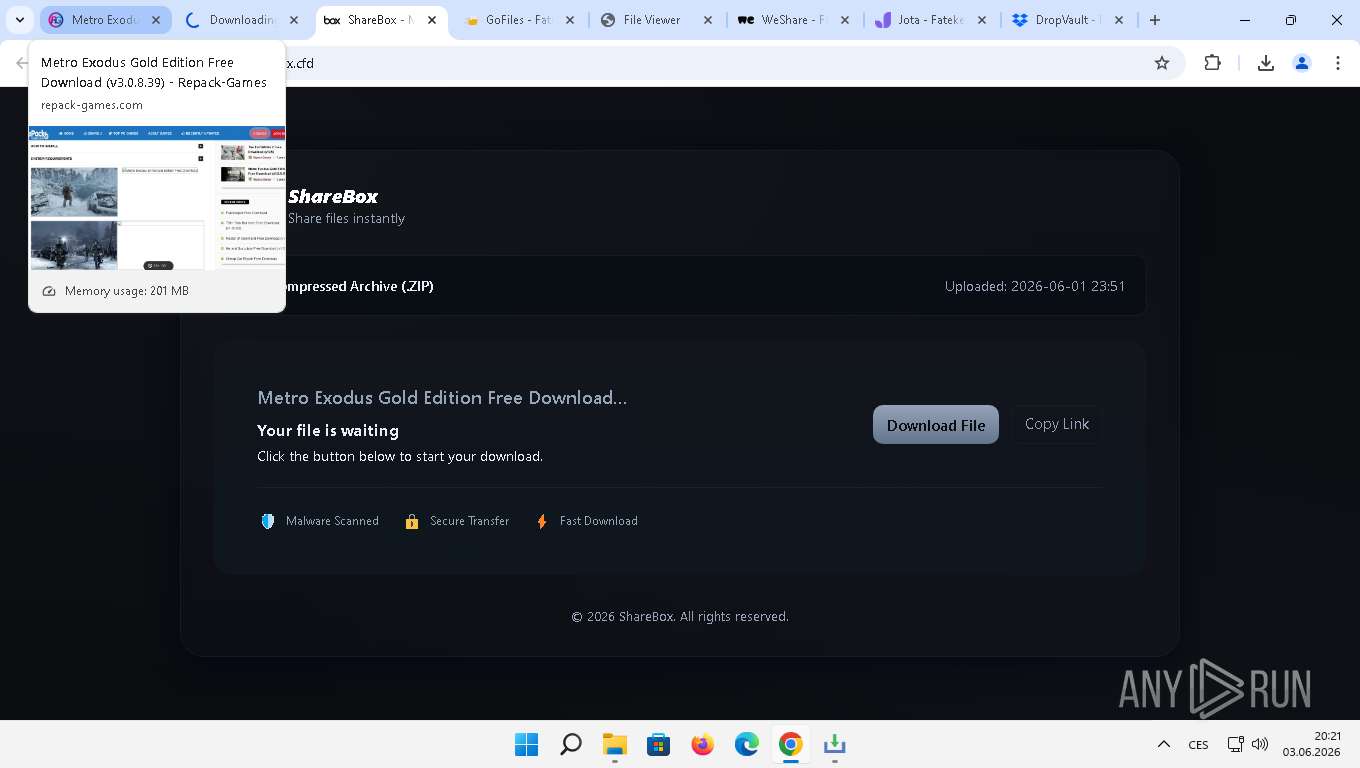
Task: Click the ShareBox logo title
Action: coord(333,197)
